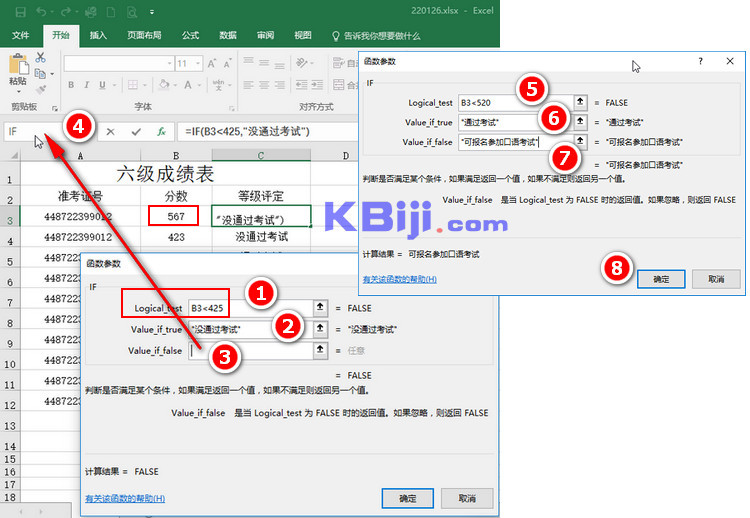Open the underline style dropdown arrow
Image resolution: width=750 pixels, height=518 pixels.
pos(114,85)
